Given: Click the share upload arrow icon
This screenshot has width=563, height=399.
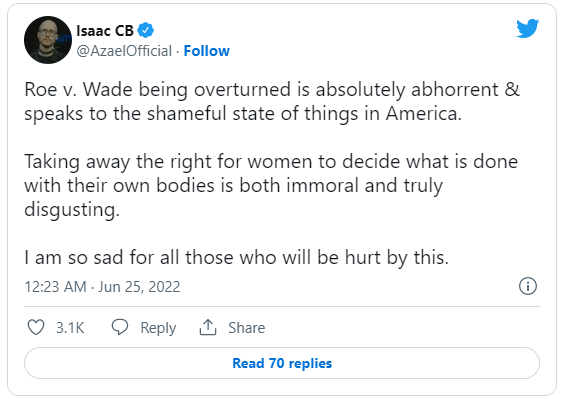Looking at the screenshot, I should 208,327.
